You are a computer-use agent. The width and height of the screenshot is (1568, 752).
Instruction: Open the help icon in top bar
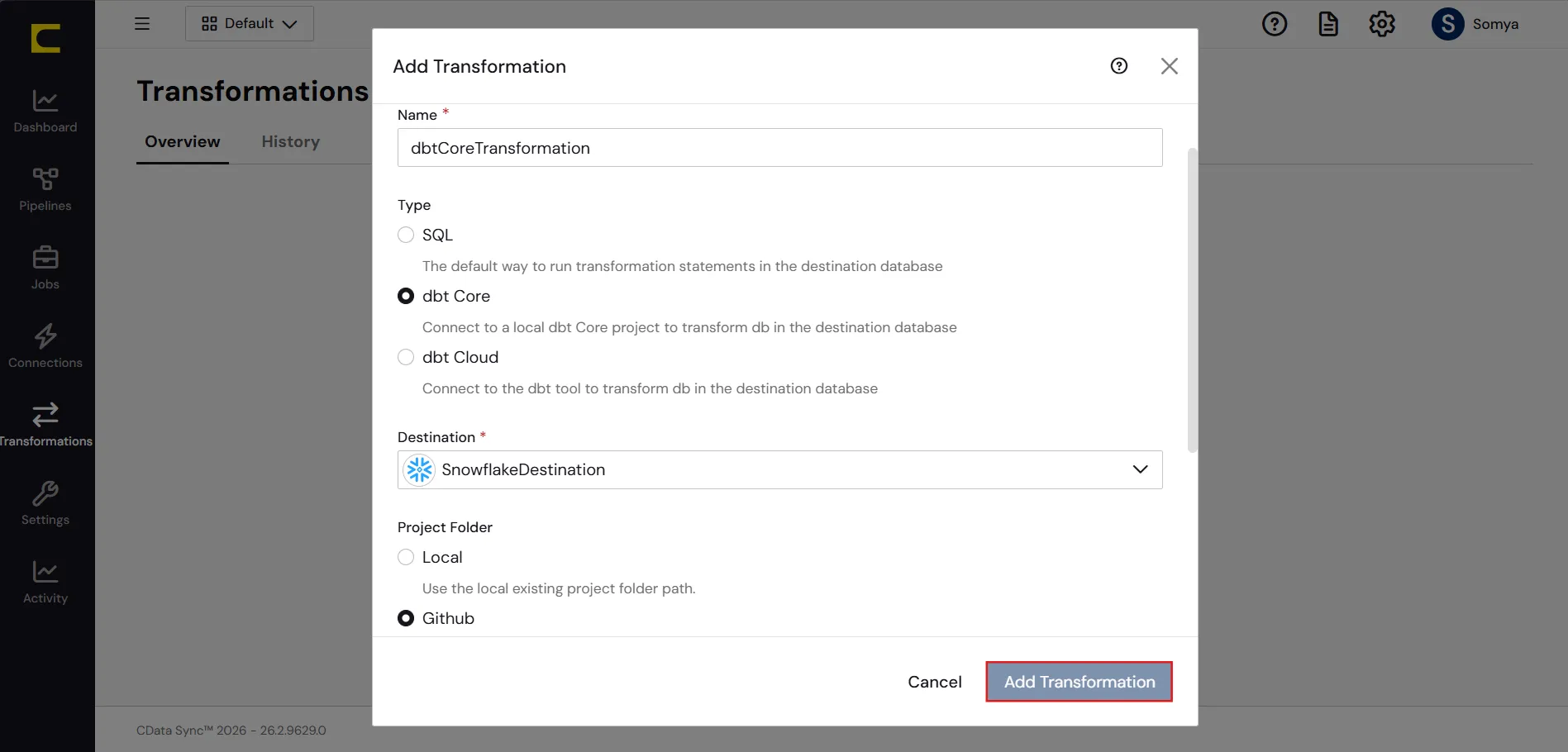point(1275,24)
